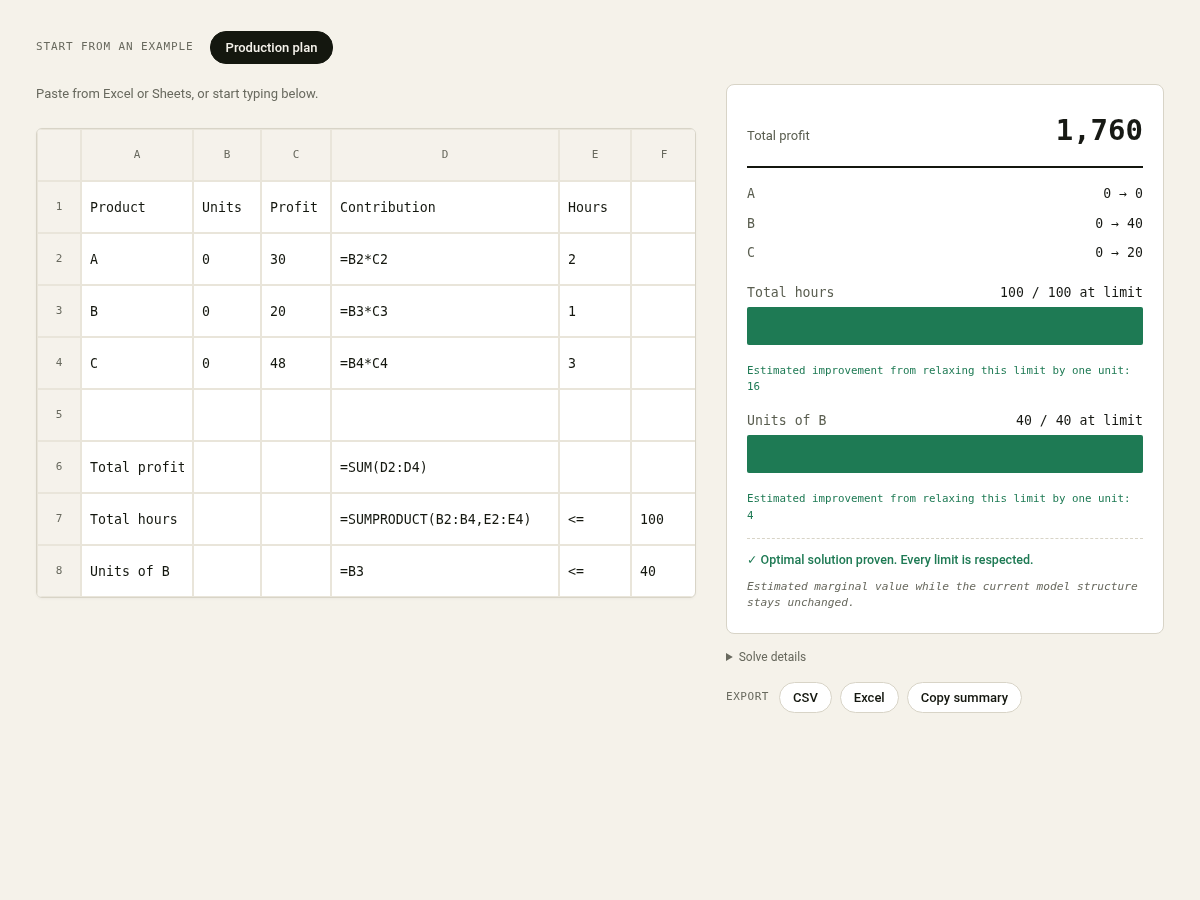The height and width of the screenshot is (900, 1200).
Task: Select column A header
Action: pyautogui.click(x=137, y=155)
